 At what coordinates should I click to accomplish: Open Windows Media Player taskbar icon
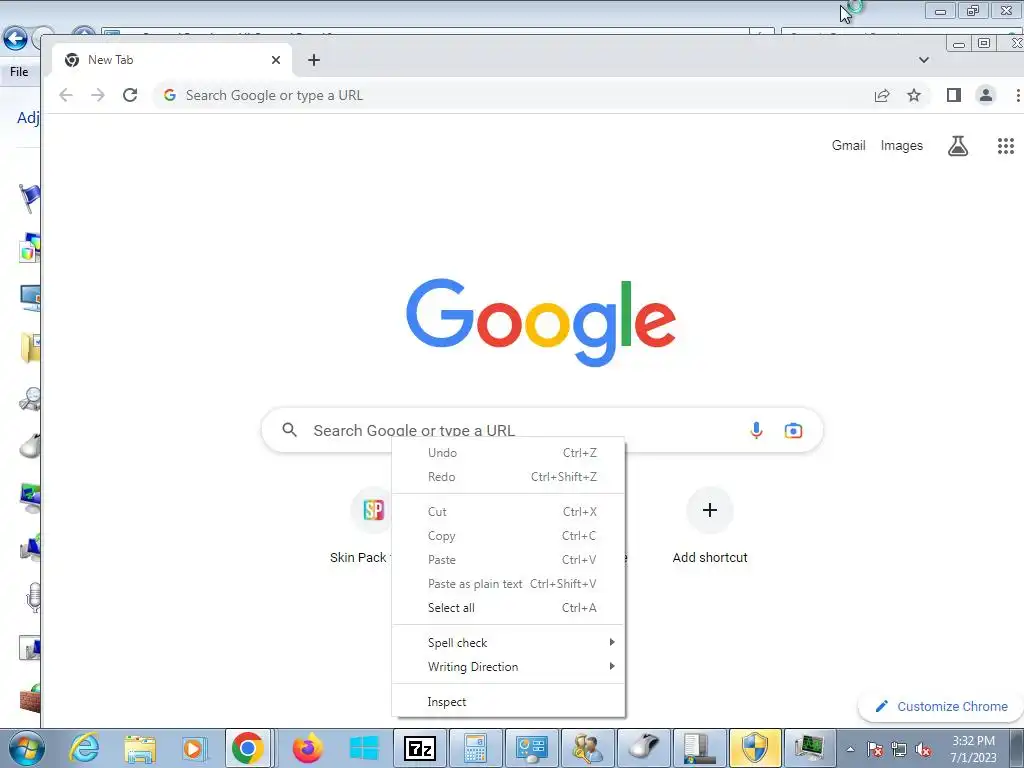(193, 748)
